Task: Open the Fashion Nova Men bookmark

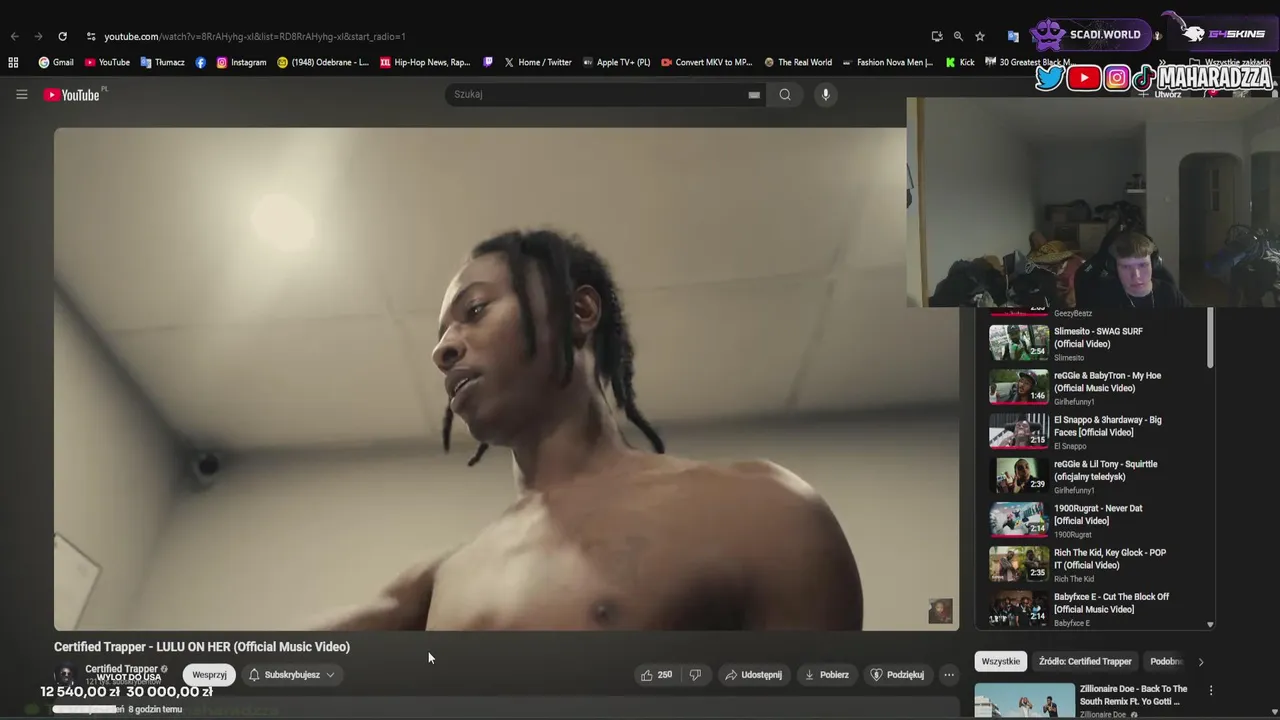Action: [x=888, y=62]
